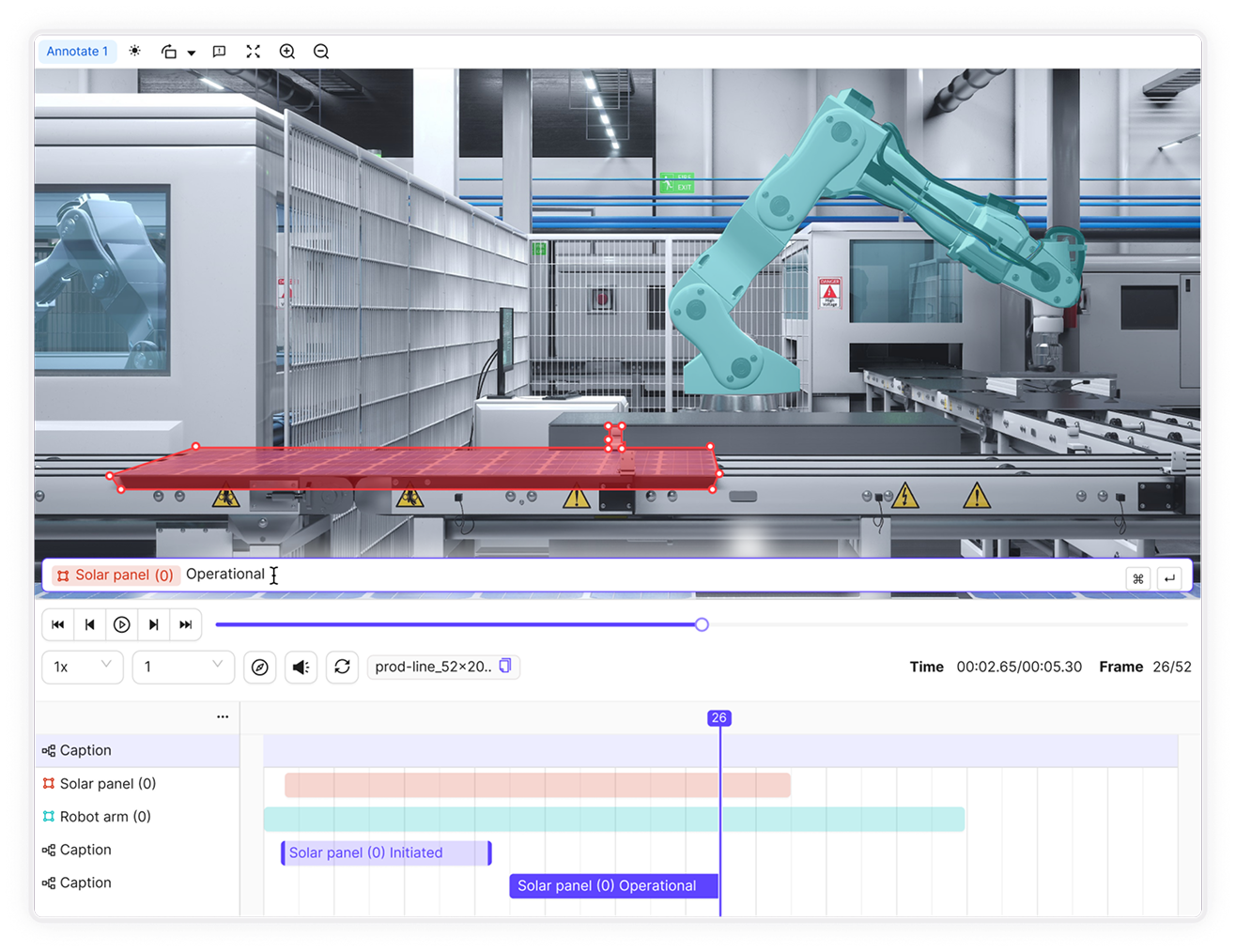Open the 1x playback speed dropdown
Viewport: 1236px width, 952px height.
pos(83,667)
